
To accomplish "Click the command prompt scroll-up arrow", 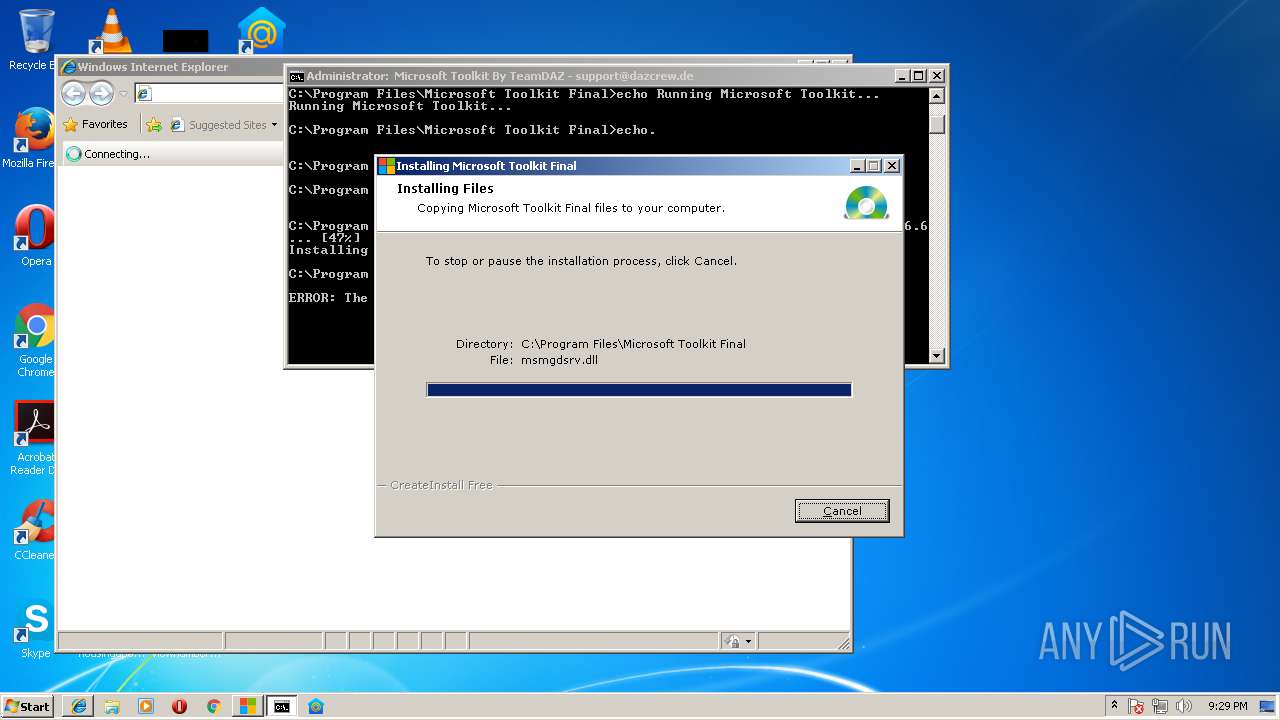I will (937, 96).
